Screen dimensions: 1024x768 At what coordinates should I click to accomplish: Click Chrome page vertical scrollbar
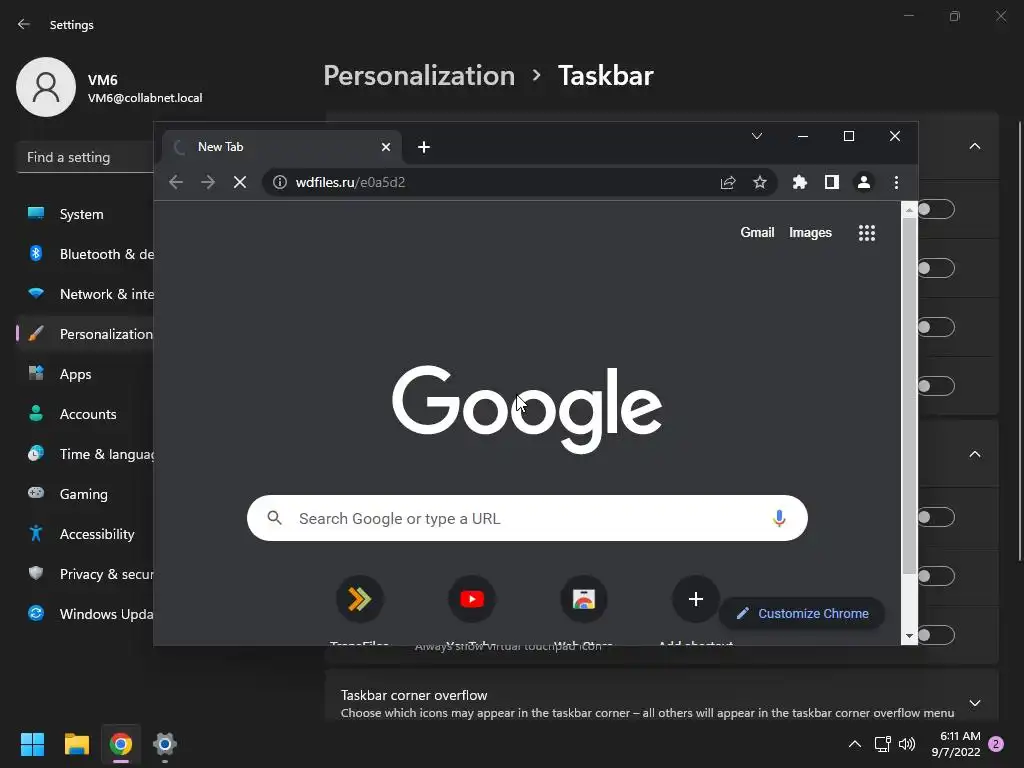tap(908, 396)
